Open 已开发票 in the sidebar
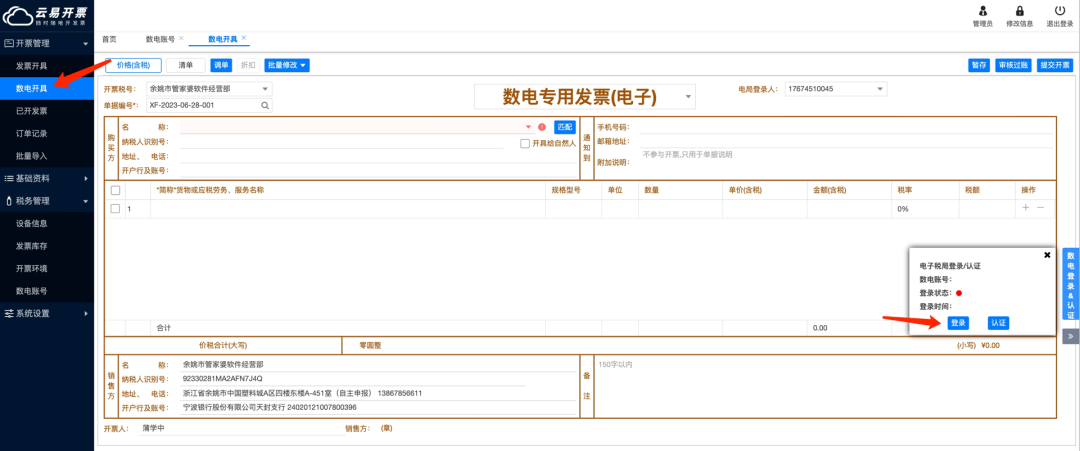The image size is (1080, 451). click(32, 111)
